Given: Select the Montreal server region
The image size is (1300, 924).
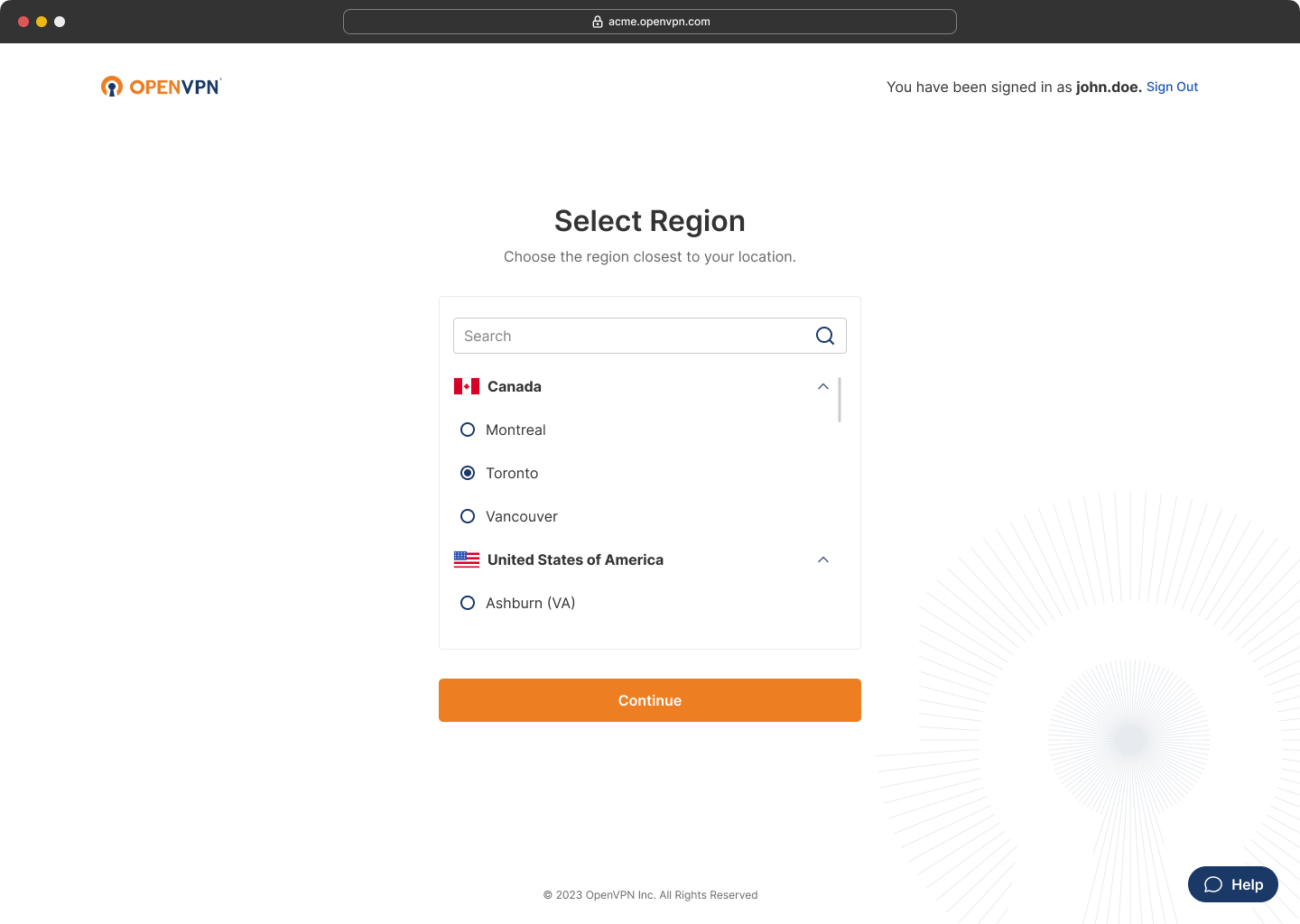Looking at the screenshot, I should [x=468, y=430].
